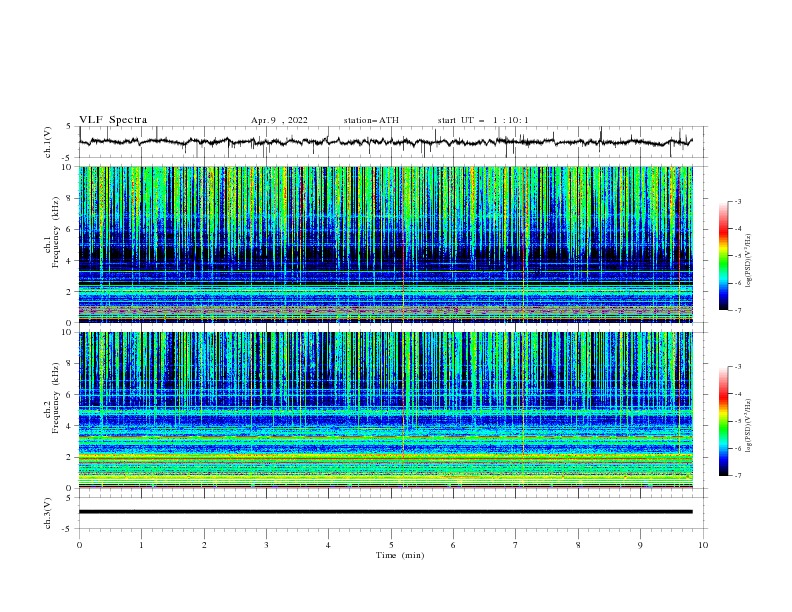
Task: Click time axis tick label "5"
Action: pos(391,545)
